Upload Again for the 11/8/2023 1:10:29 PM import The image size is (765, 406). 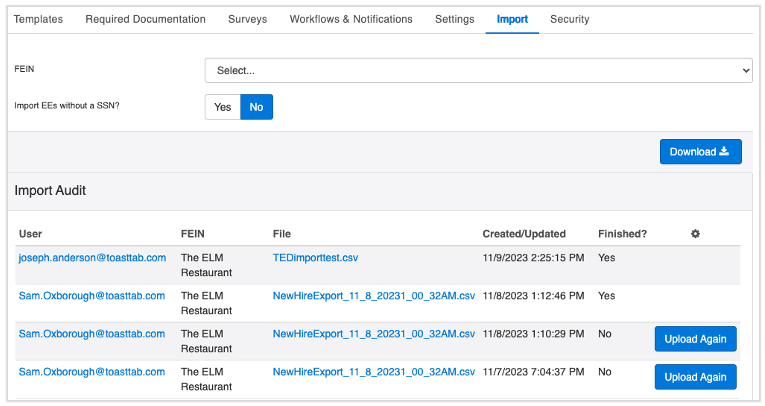(695, 339)
